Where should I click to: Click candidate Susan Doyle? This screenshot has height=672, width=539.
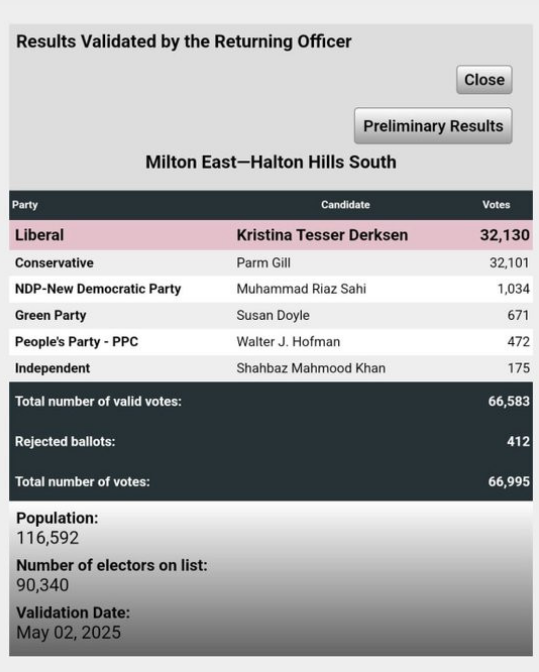click(273, 315)
